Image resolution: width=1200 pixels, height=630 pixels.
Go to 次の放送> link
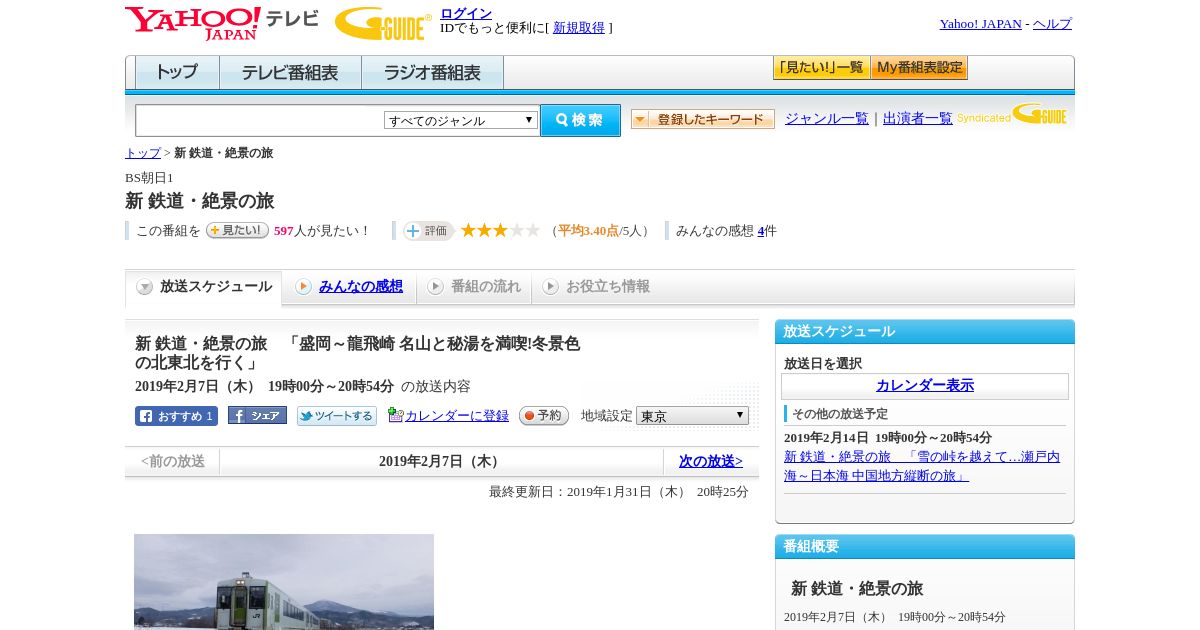point(711,462)
